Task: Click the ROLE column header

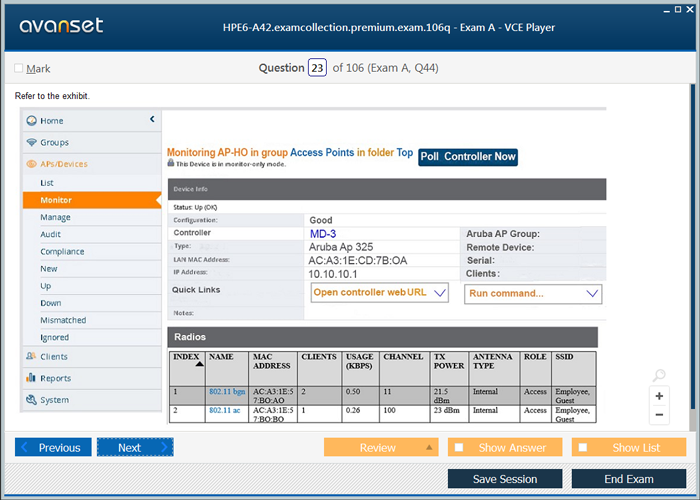Action: tap(536, 369)
